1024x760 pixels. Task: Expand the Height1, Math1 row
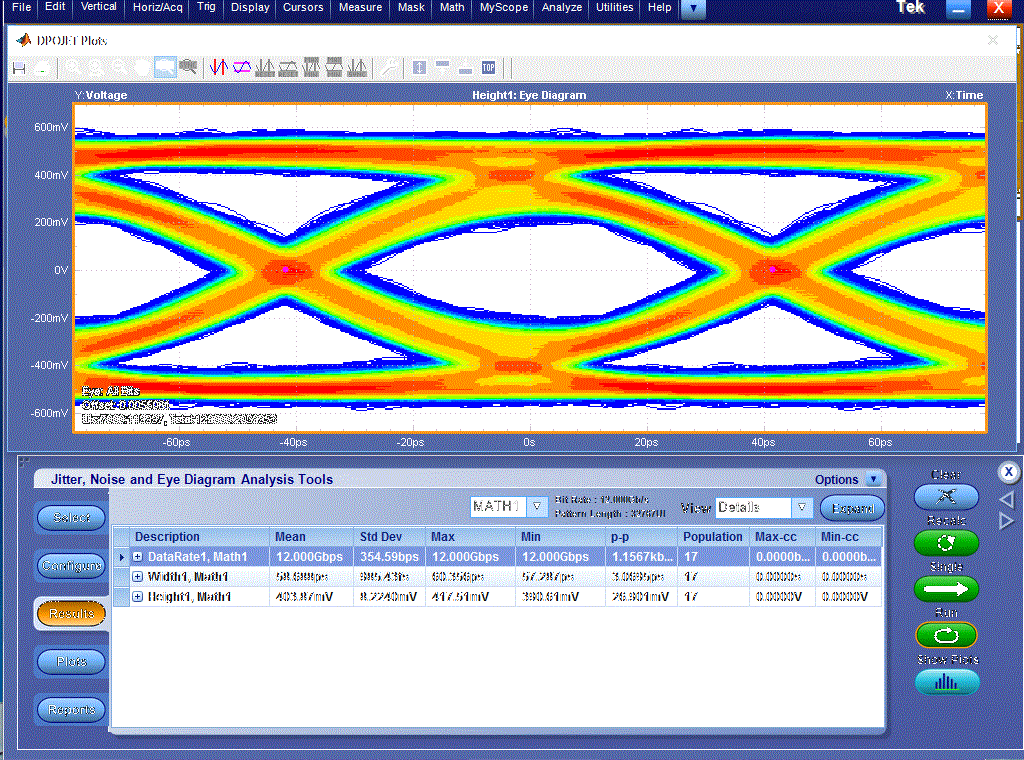(138, 597)
